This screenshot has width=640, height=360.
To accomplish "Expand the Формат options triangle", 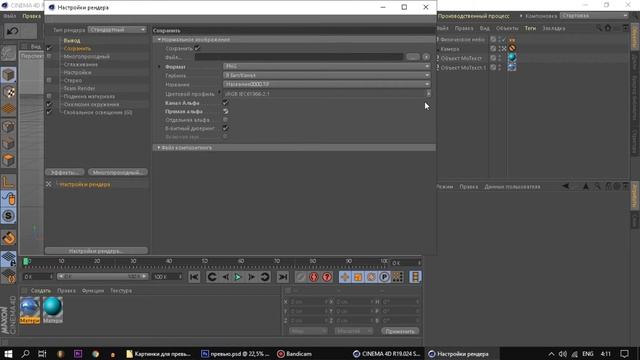I will (160, 67).
